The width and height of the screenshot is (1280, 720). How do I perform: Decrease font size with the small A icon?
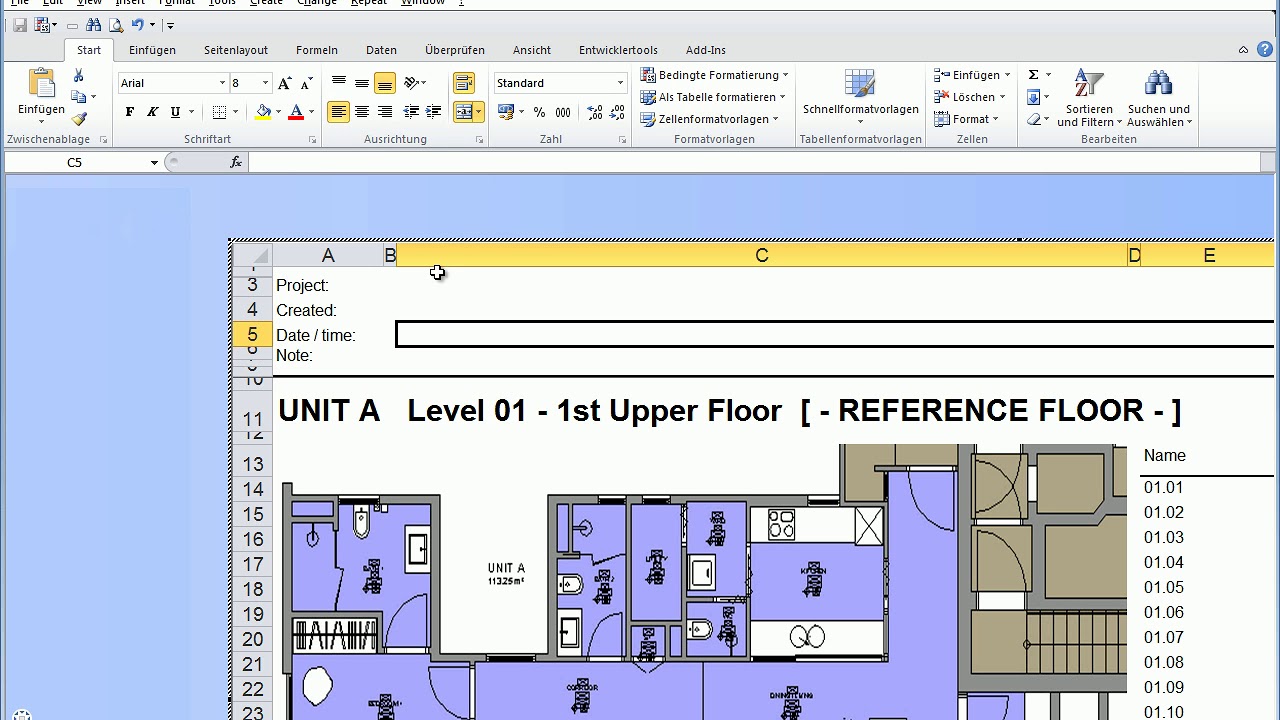point(306,83)
